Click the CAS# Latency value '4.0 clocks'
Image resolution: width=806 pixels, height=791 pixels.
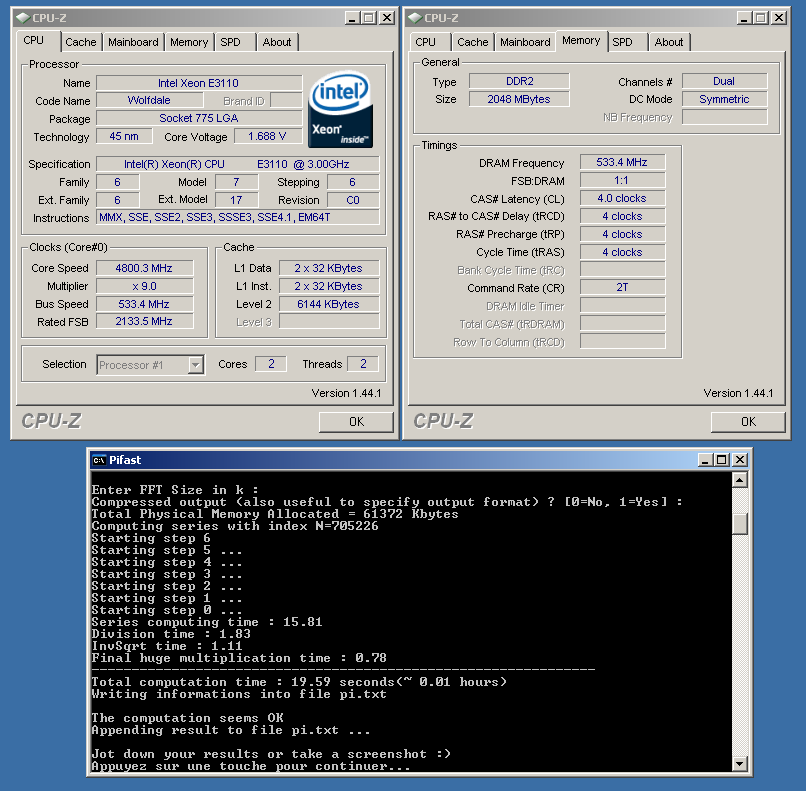point(622,198)
